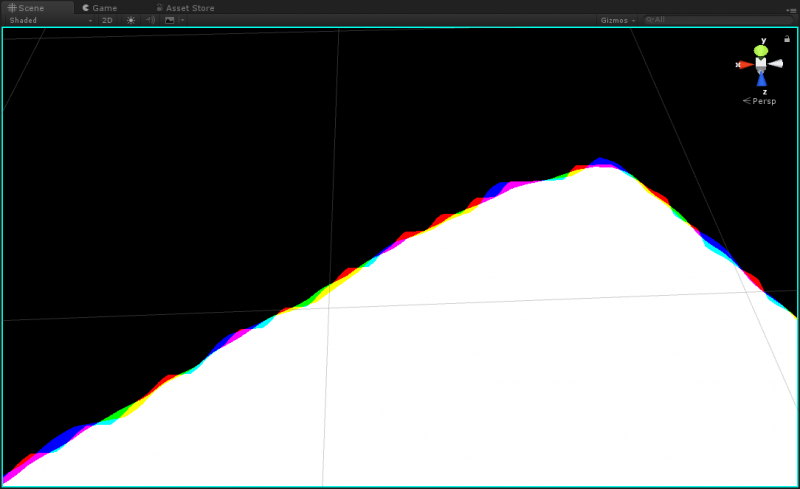Click the center cube of the orientation gizmo
Viewport: 800px width, 489px height.
761,64
